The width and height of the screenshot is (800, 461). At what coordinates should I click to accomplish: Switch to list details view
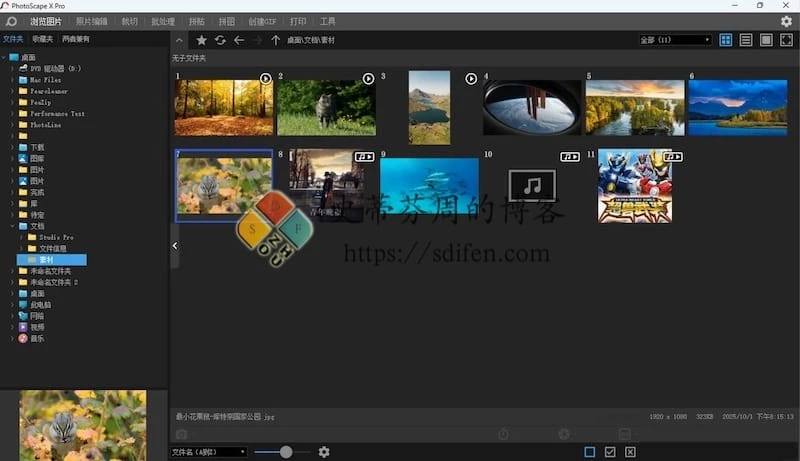[x=746, y=40]
